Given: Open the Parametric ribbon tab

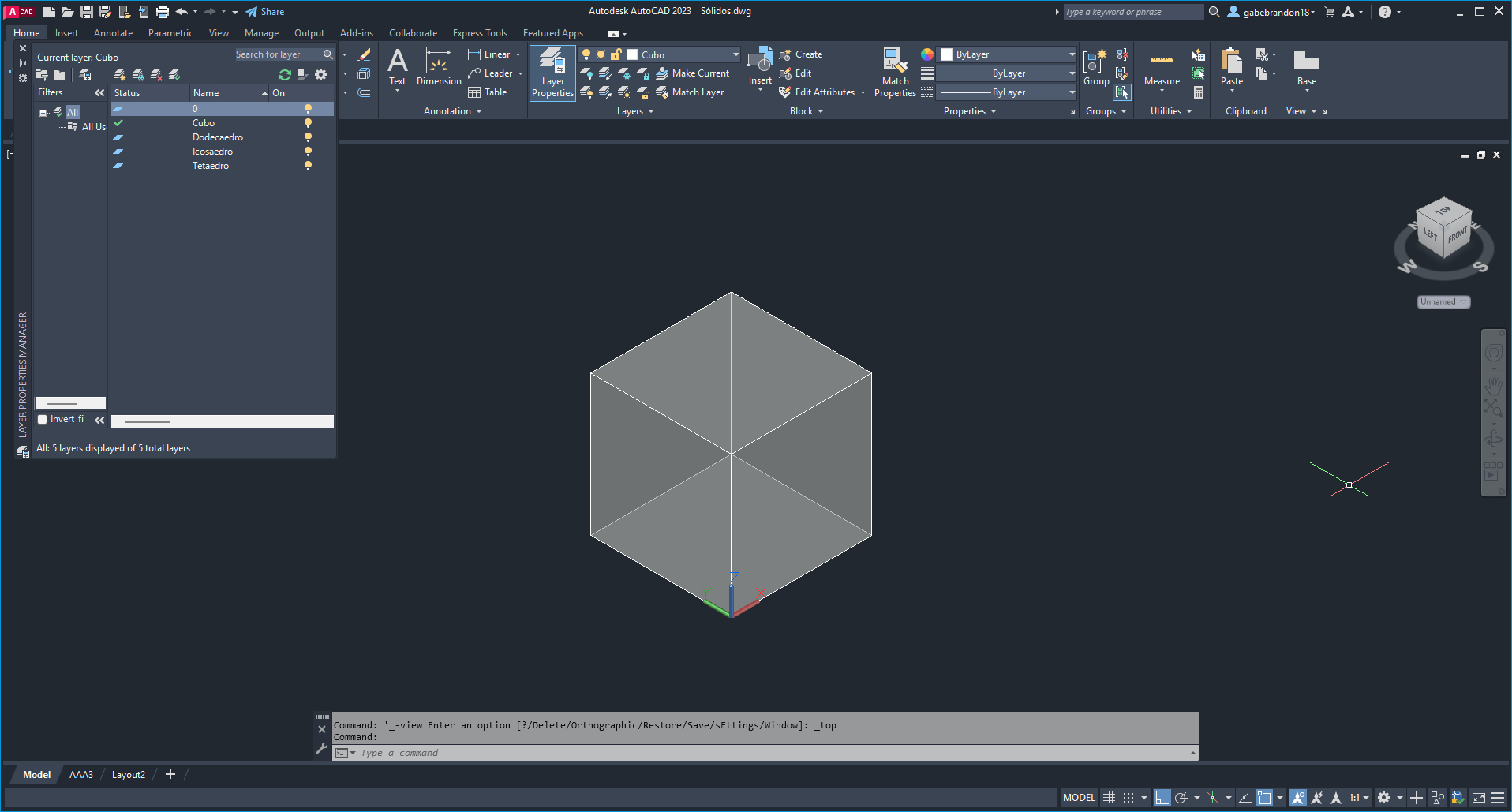Looking at the screenshot, I should (170, 33).
